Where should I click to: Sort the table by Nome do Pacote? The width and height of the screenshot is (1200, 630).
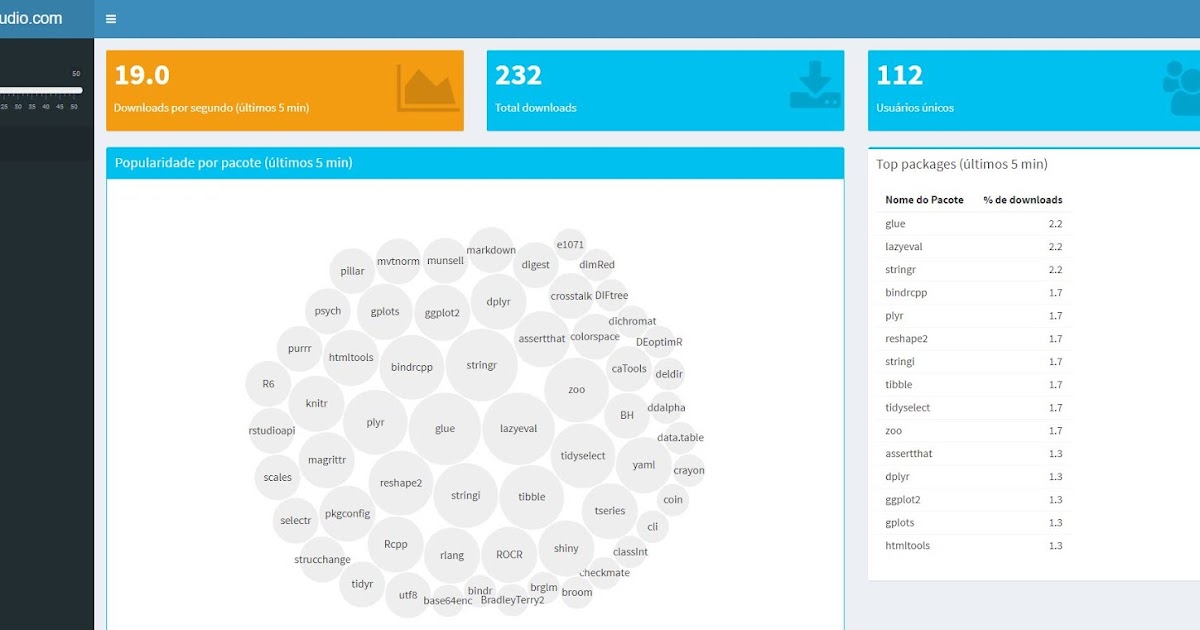[x=924, y=199]
